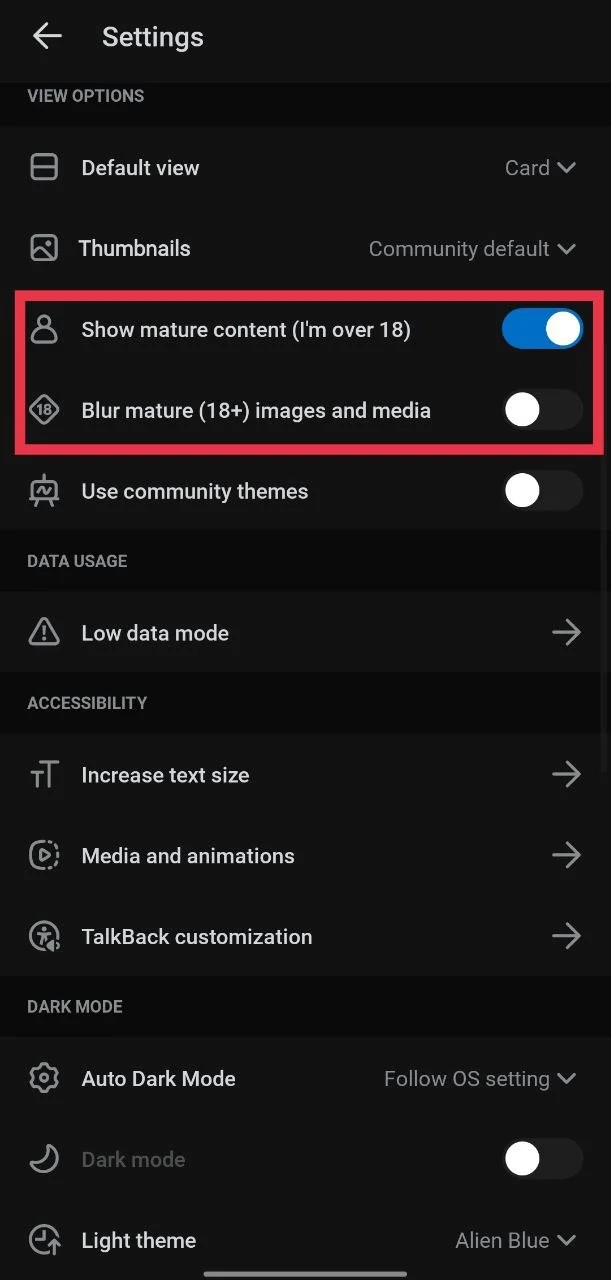The image size is (611, 1280).
Task: Click the Increase text size icon
Action: pyautogui.click(x=44, y=774)
